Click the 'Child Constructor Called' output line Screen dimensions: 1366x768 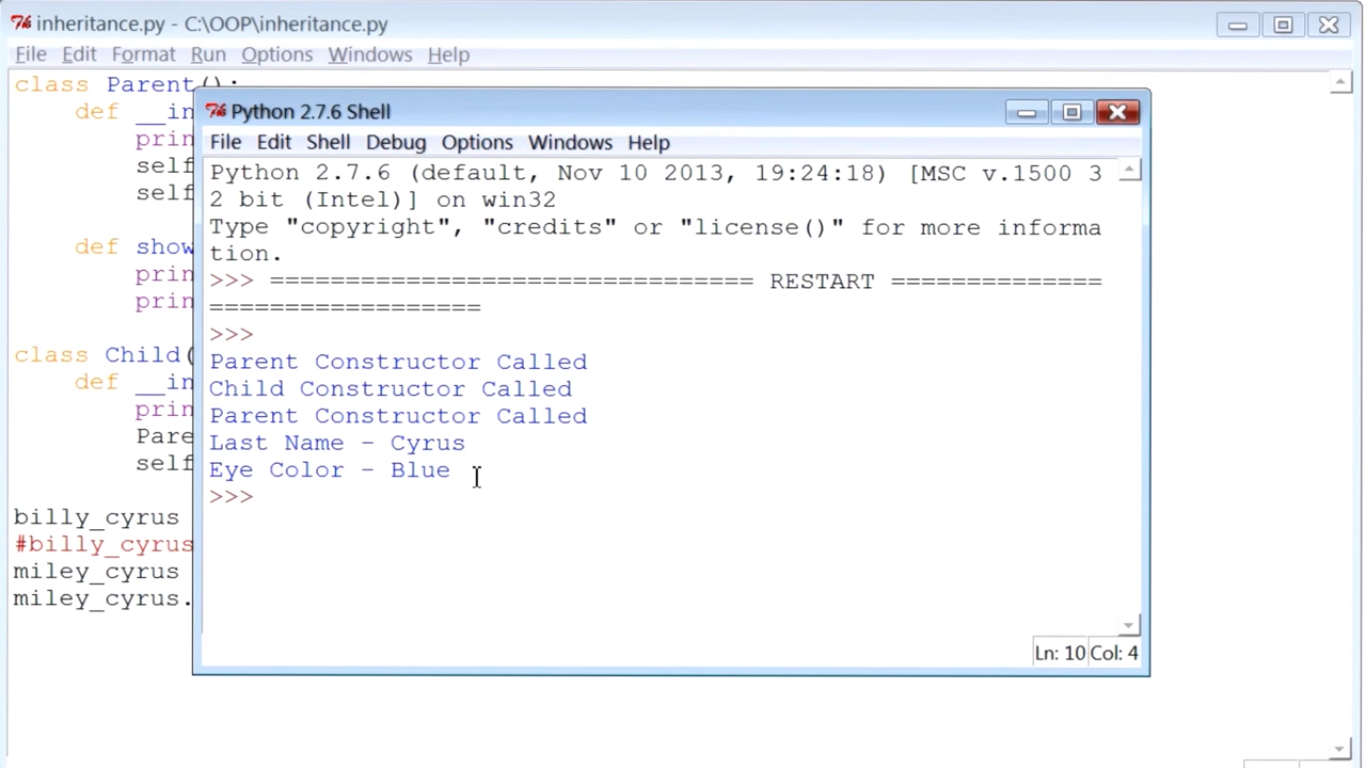click(390, 389)
